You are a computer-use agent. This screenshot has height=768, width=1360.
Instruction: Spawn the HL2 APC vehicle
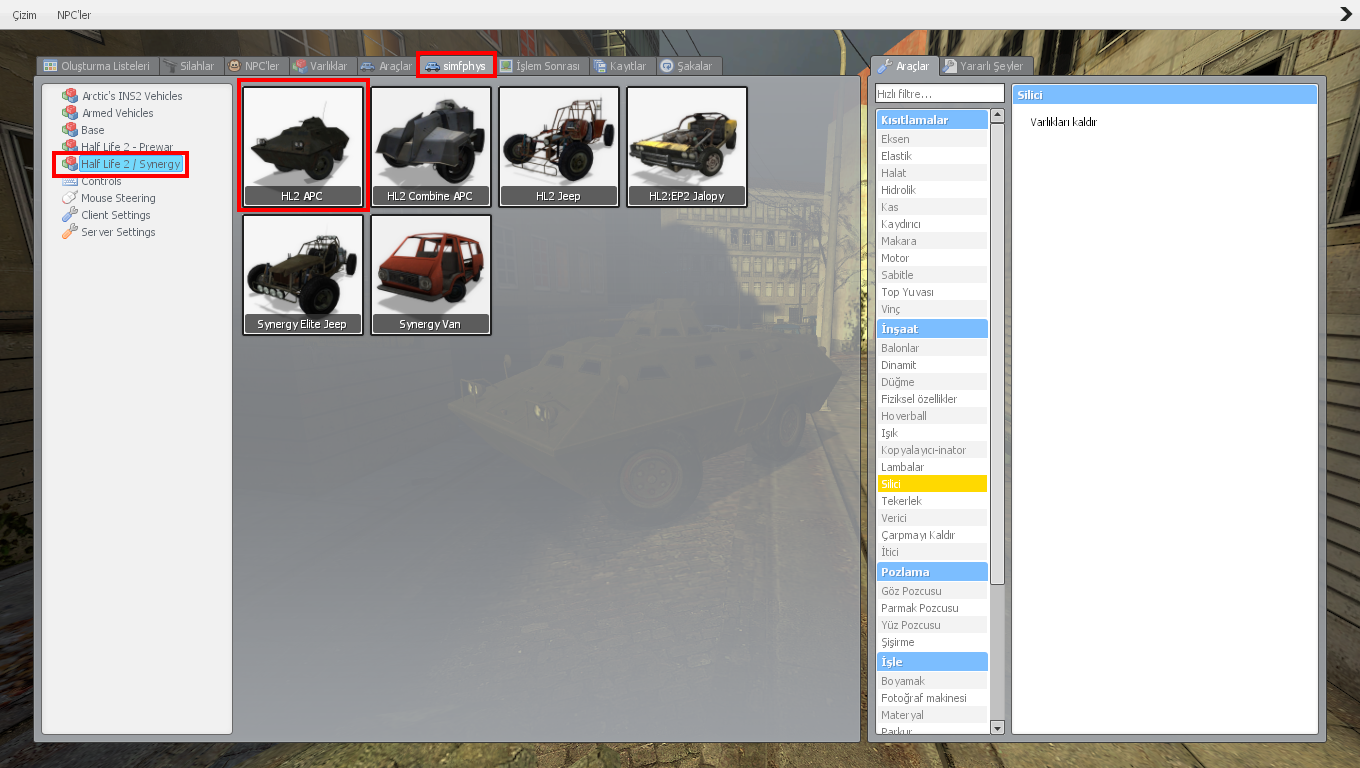point(303,147)
